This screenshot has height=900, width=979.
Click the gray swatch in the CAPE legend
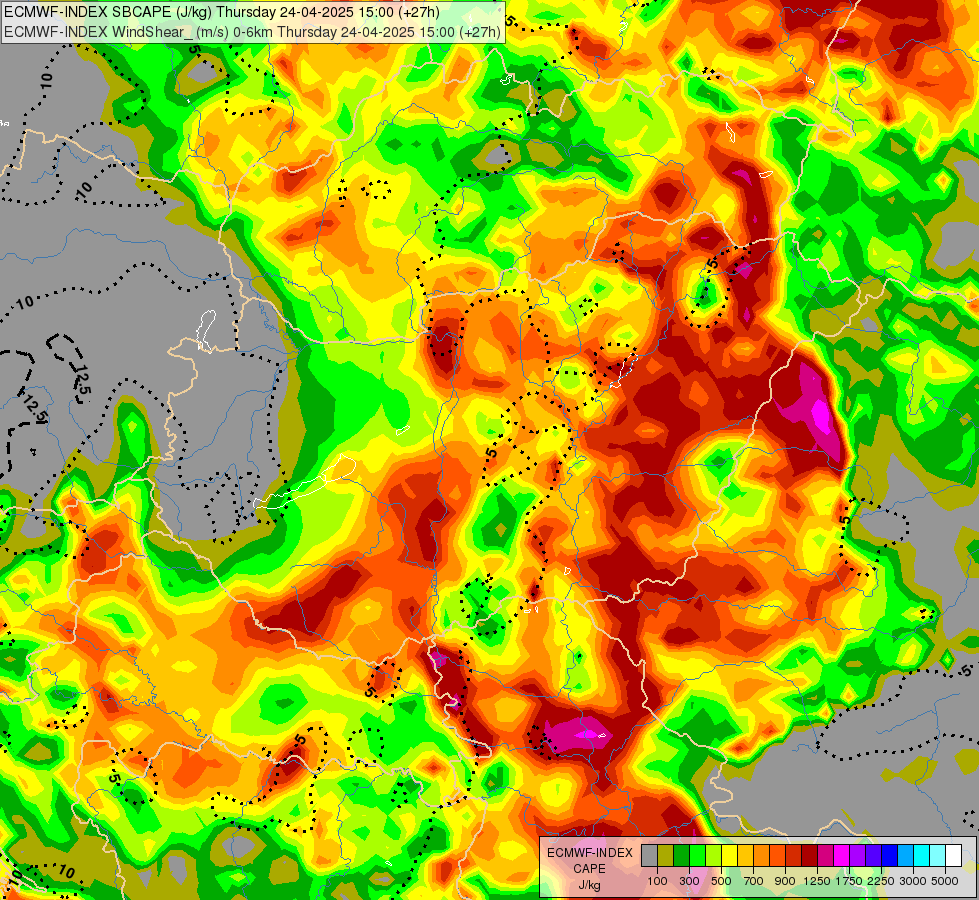pyautogui.click(x=649, y=856)
